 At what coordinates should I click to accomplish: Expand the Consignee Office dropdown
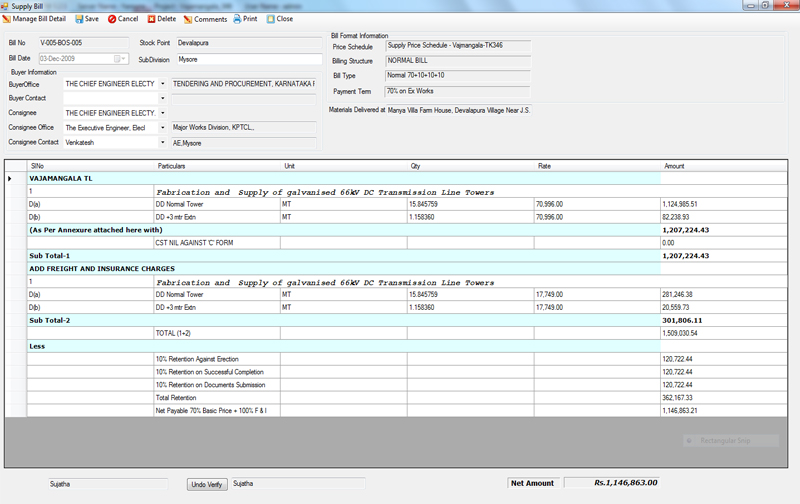point(162,128)
